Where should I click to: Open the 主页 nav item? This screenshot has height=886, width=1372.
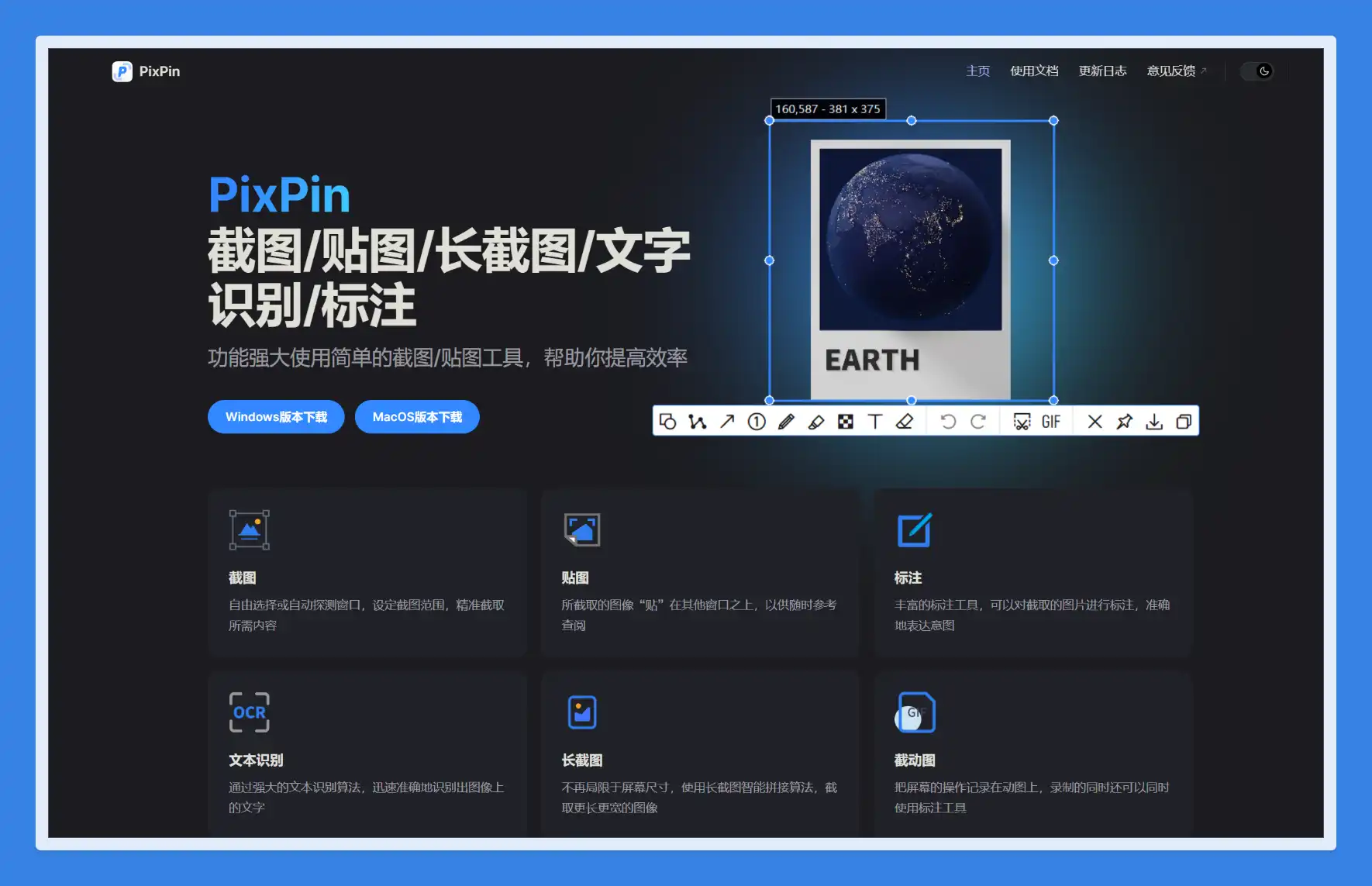(x=977, y=71)
